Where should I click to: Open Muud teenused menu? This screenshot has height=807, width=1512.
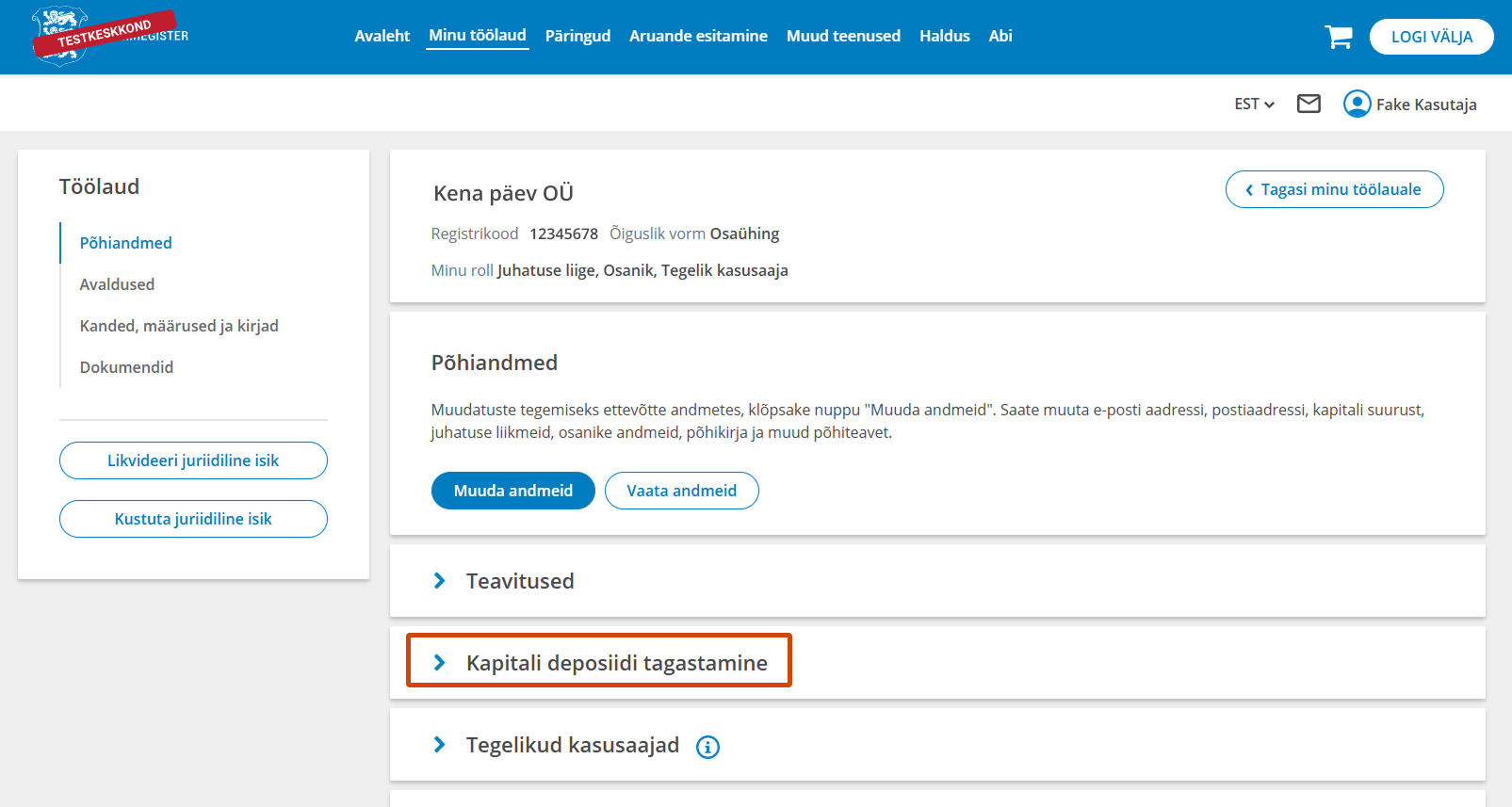(843, 36)
